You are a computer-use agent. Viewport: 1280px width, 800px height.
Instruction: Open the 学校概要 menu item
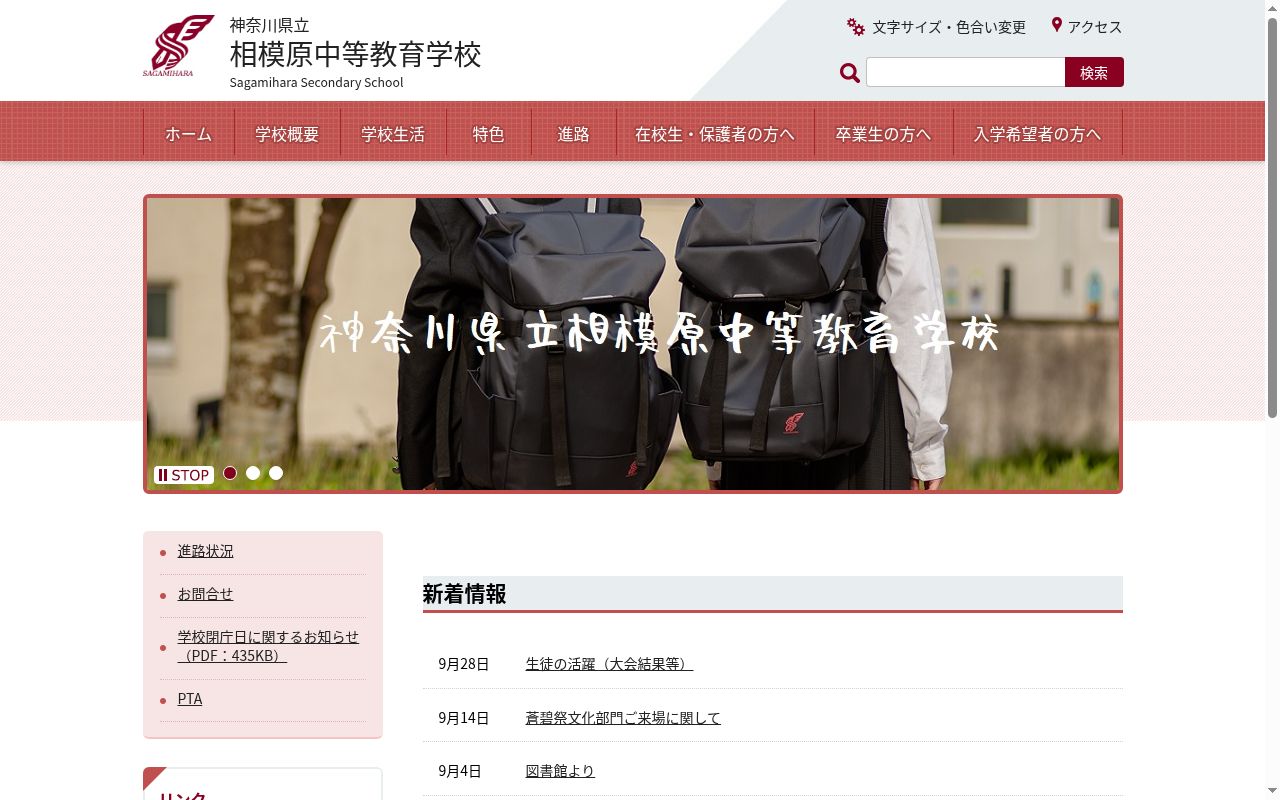tap(287, 134)
